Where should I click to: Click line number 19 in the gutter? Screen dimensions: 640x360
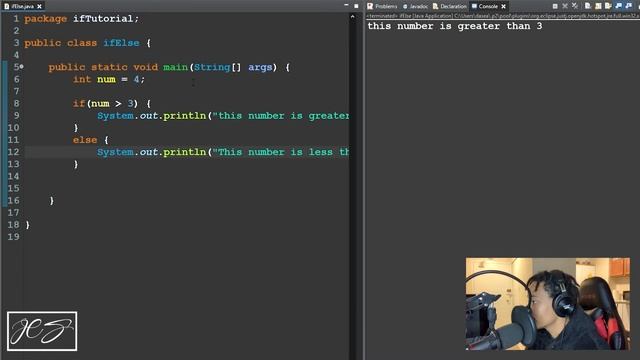[13, 237]
